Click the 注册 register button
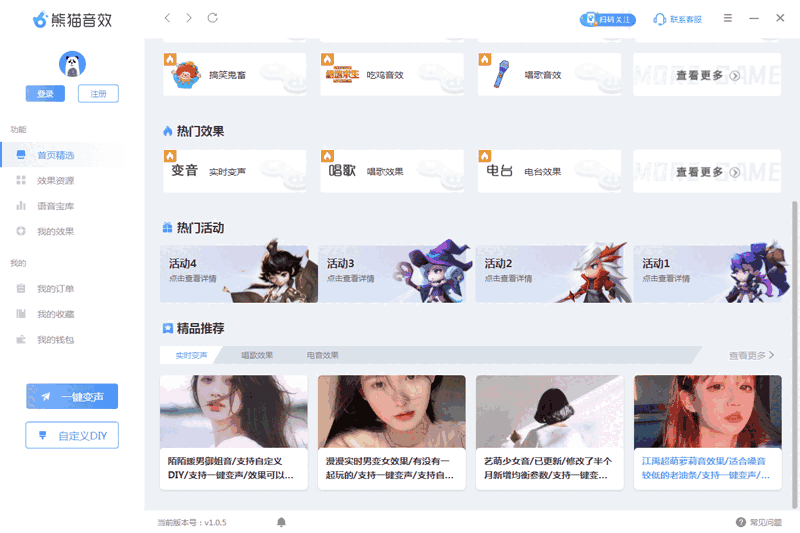This screenshot has height=533, width=800. (98, 94)
